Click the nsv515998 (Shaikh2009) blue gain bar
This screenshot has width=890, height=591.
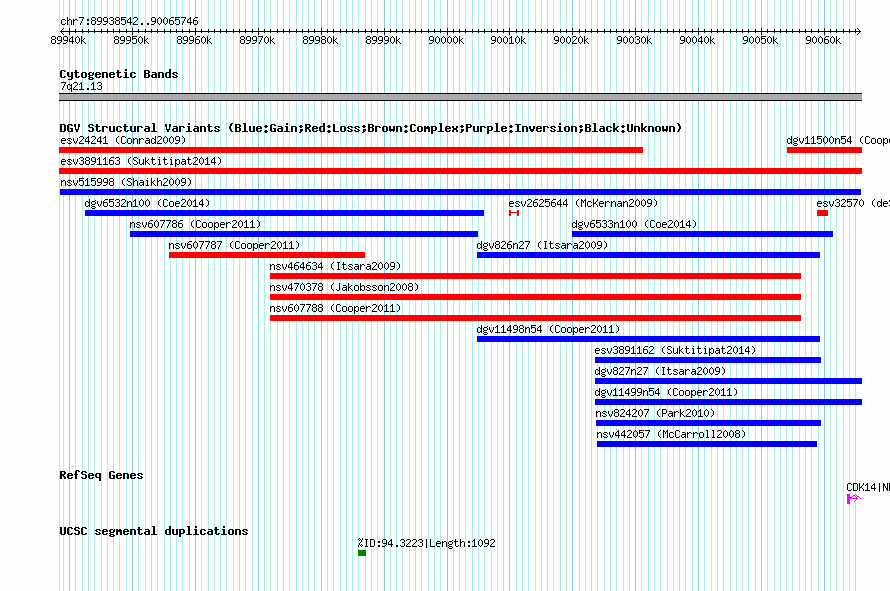(460, 192)
